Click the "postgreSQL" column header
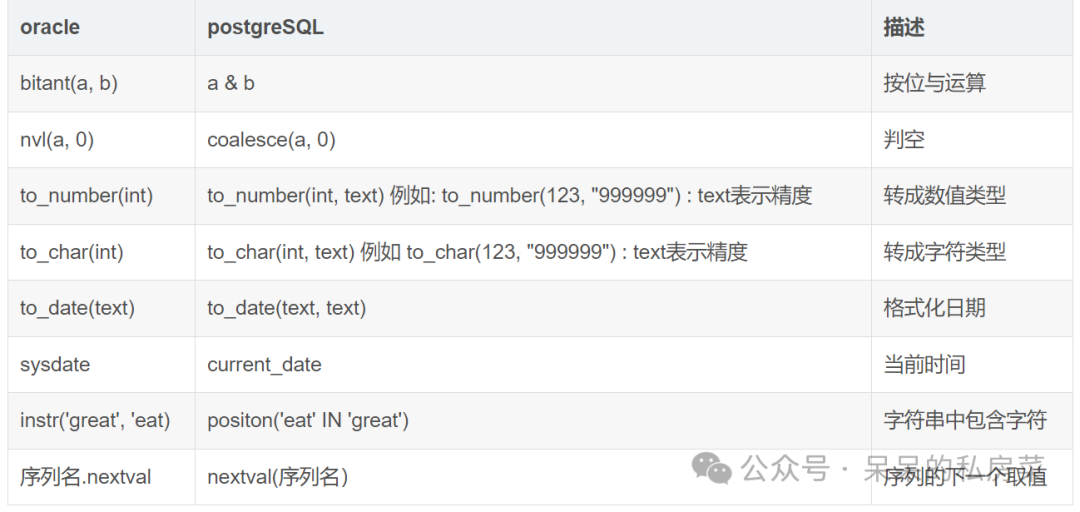 click(265, 28)
